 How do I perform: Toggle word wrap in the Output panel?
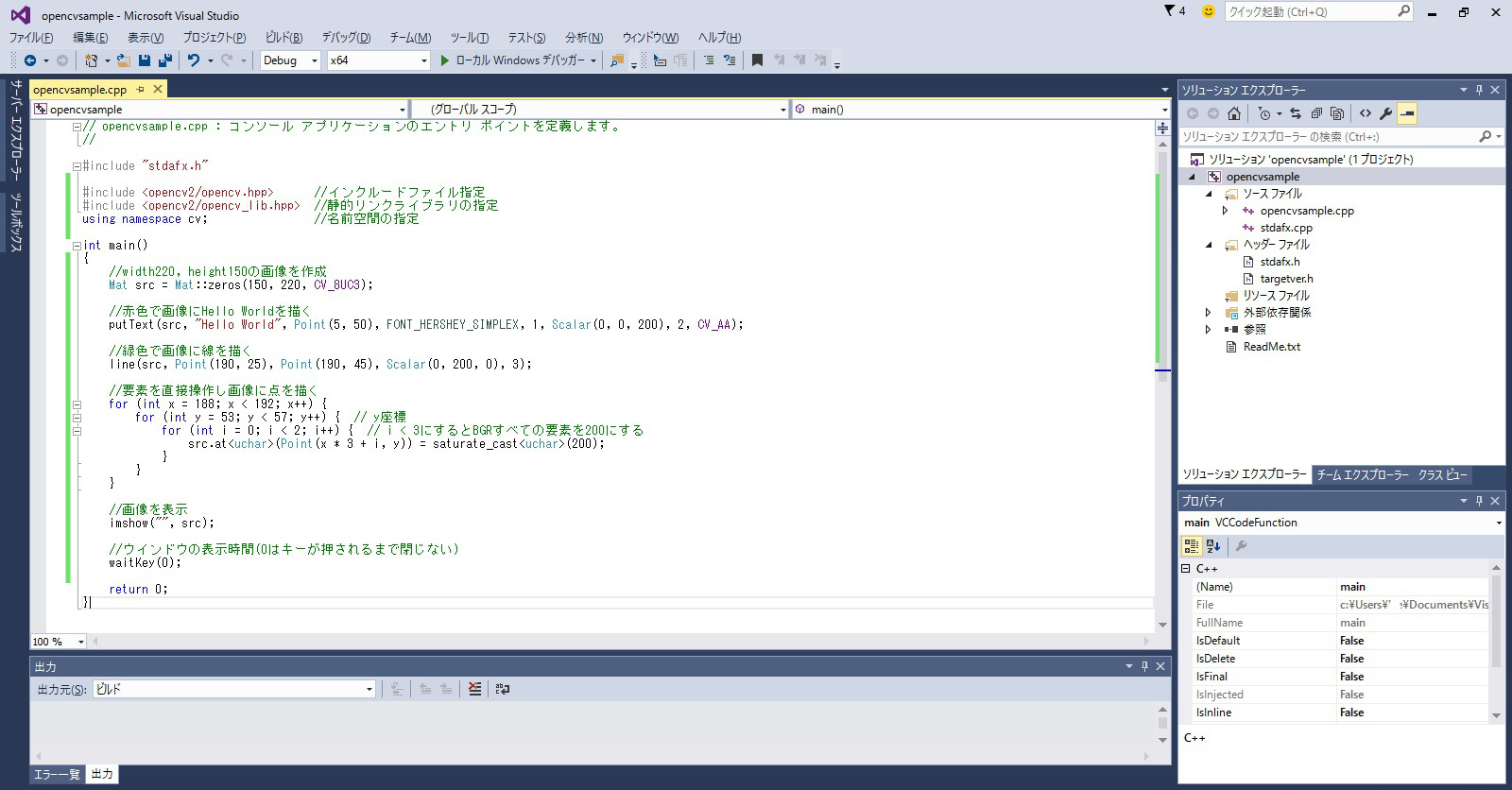(503, 689)
